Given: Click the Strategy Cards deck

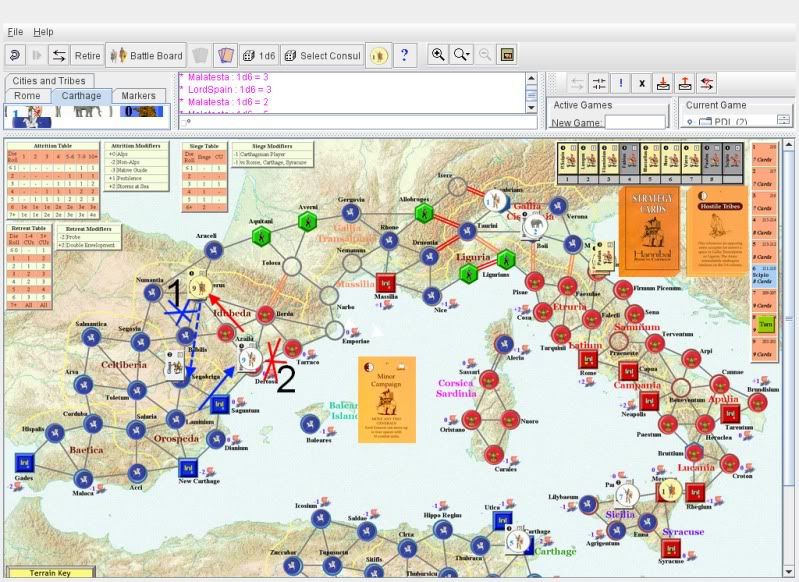Looking at the screenshot, I should coord(651,230).
